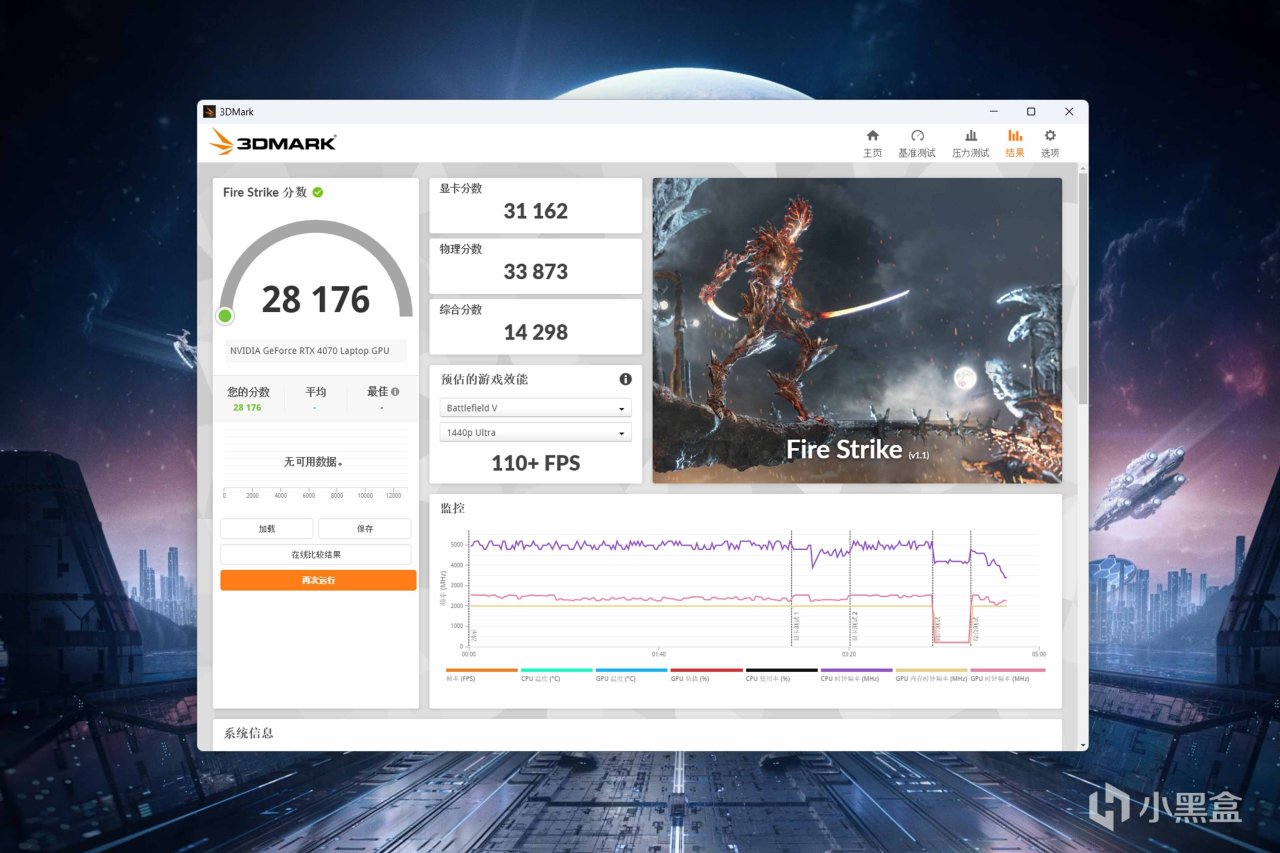Click the 加载 load button
The width and height of the screenshot is (1280, 853).
(x=267, y=529)
